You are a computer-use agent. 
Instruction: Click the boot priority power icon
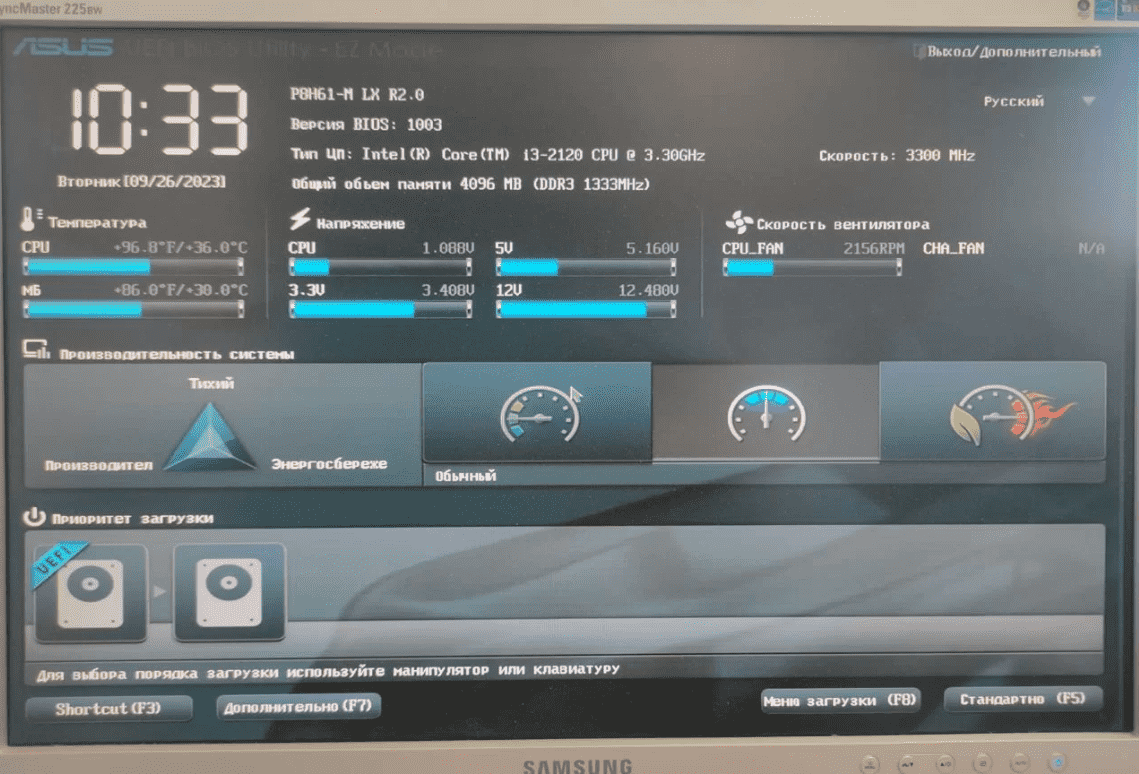pos(34,516)
